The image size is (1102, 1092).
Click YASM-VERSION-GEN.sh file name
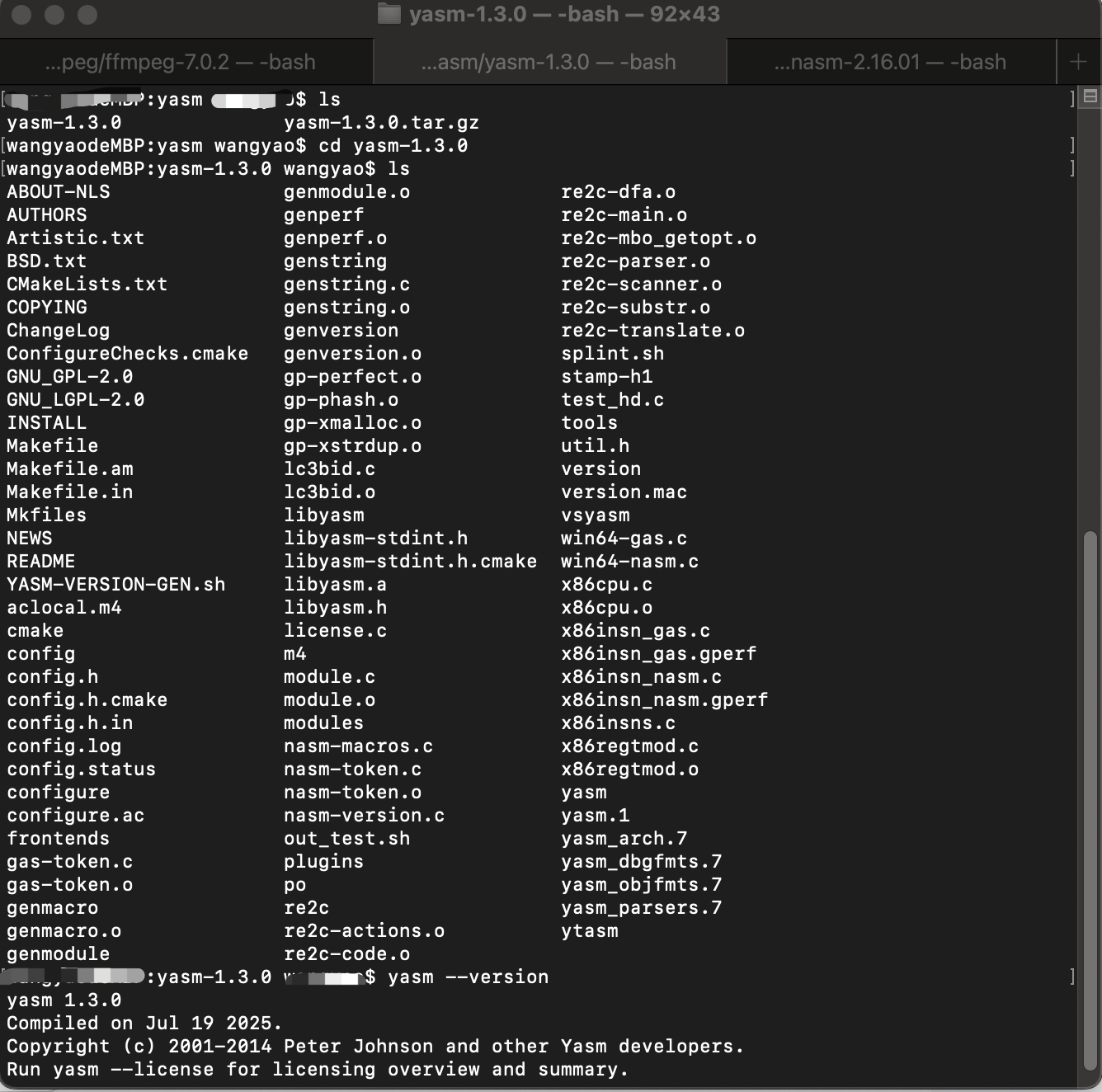116,584
